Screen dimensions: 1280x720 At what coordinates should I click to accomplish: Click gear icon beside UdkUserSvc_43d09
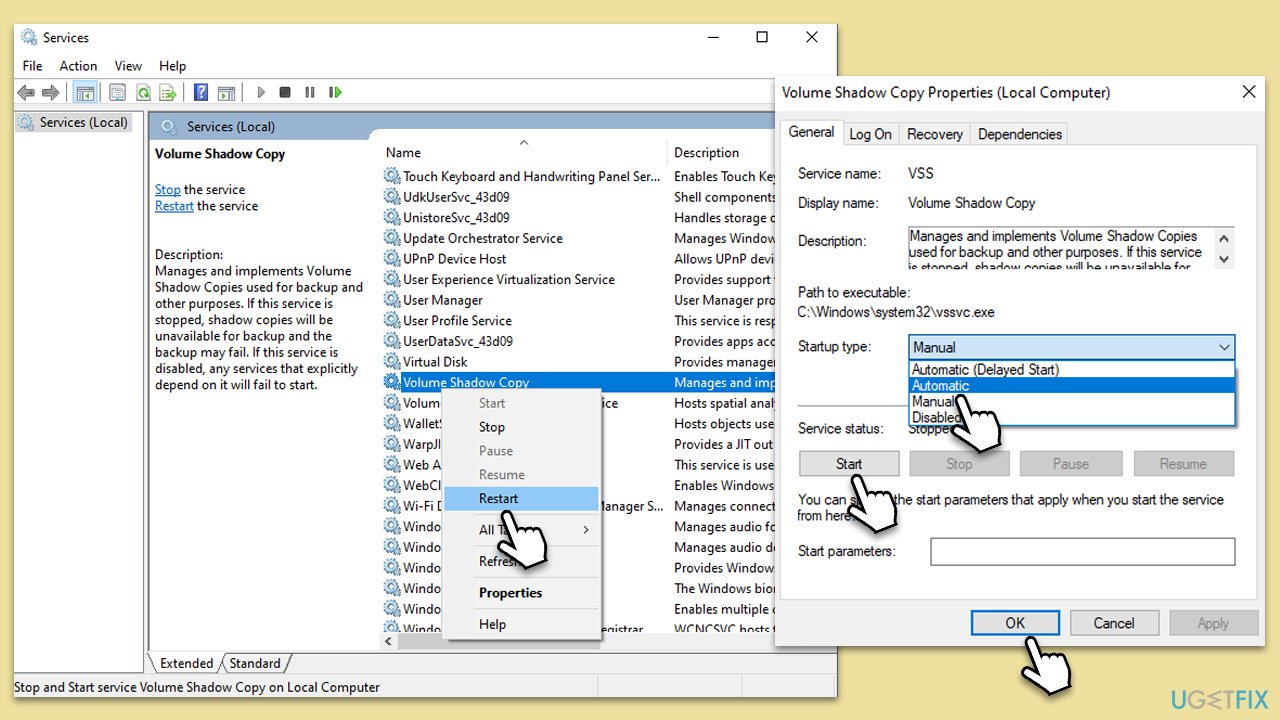392,197
